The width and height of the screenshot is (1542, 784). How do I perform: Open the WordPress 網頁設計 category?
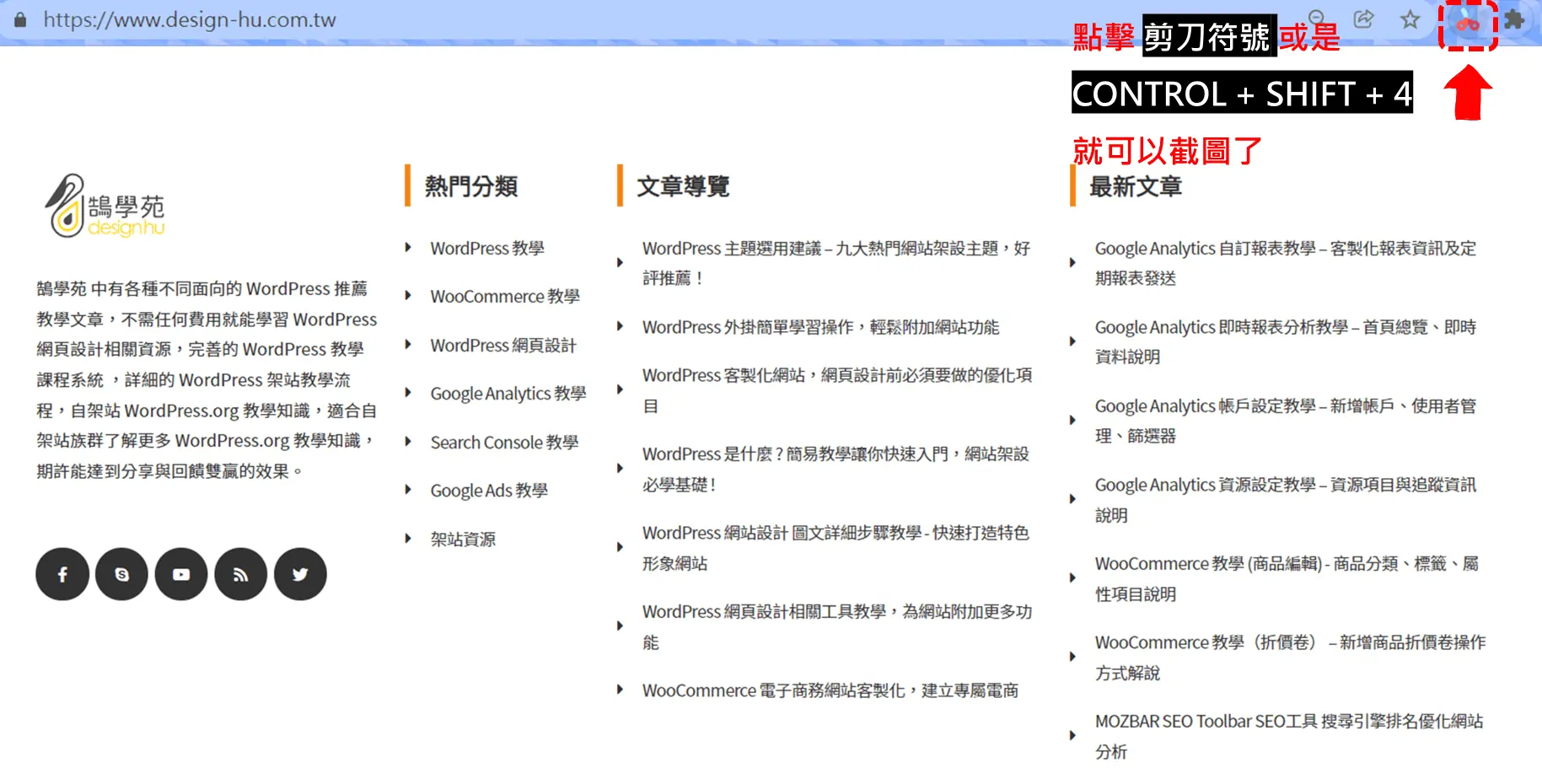click(x=503, y=346)
